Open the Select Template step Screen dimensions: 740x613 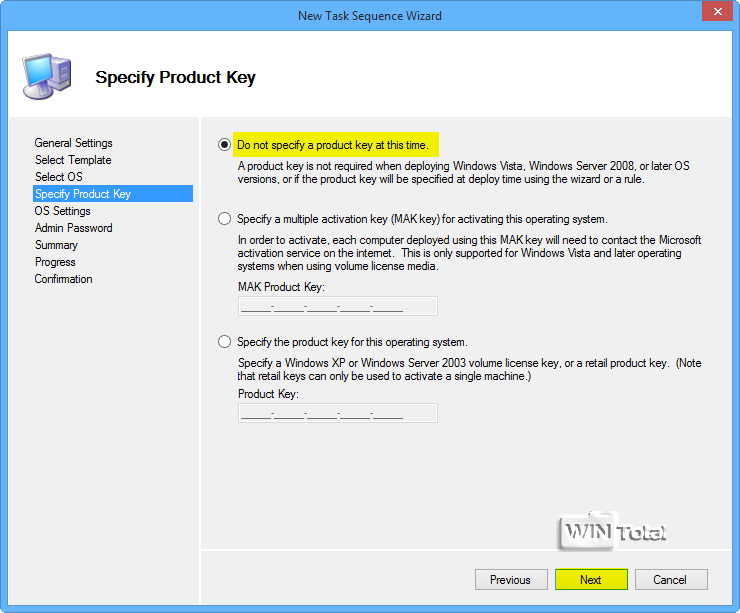[73, 160]
